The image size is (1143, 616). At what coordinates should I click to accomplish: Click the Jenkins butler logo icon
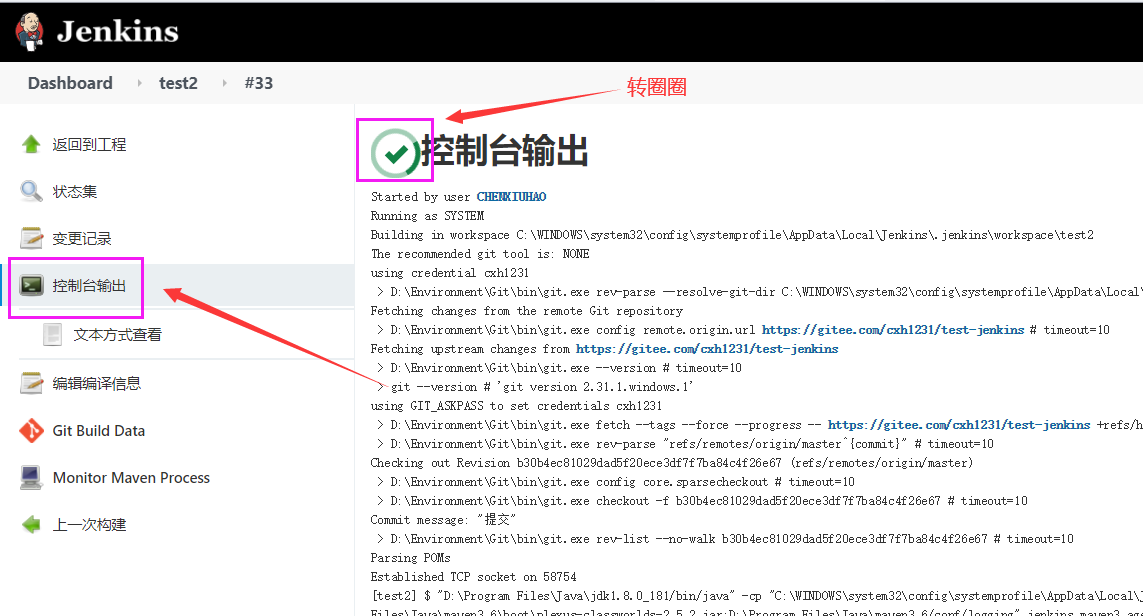tap(30, 31)
